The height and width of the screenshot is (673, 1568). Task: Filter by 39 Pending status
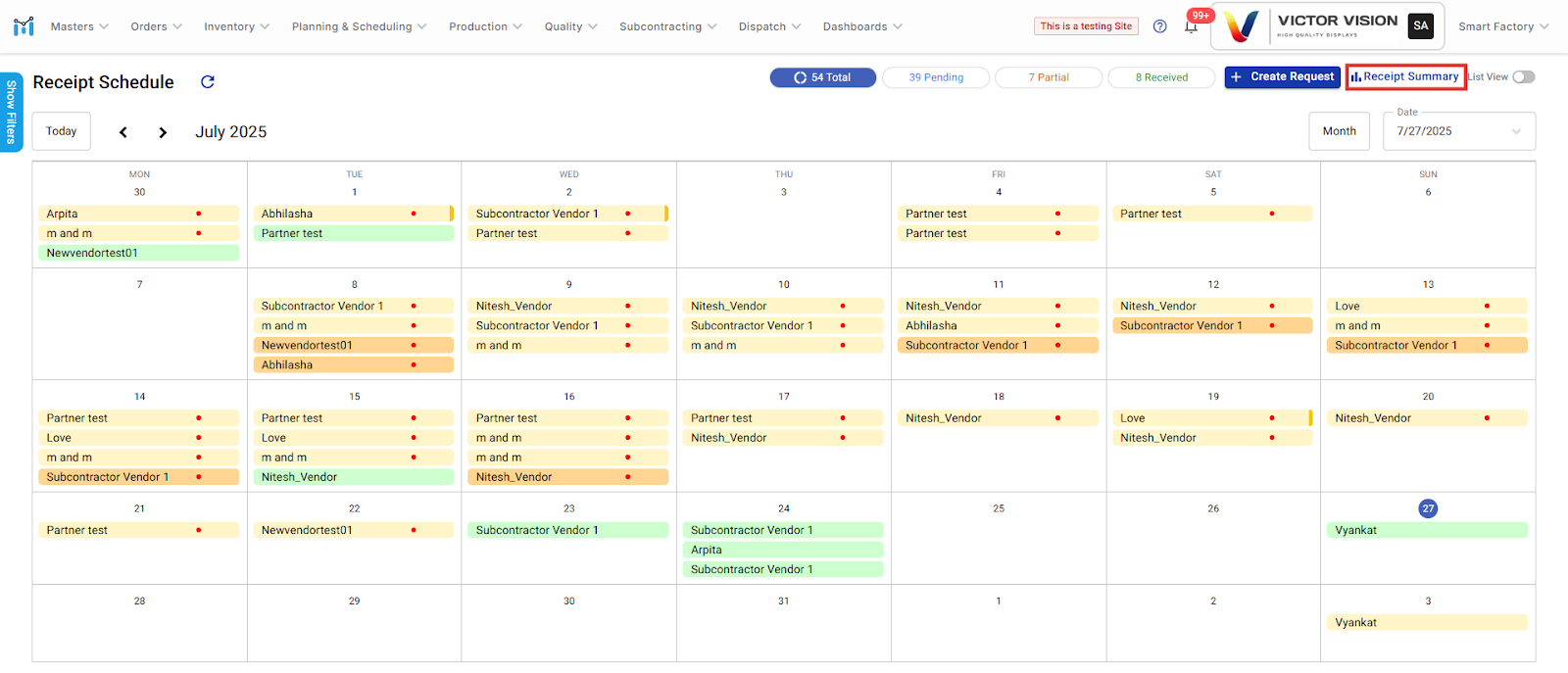point(936,77)
